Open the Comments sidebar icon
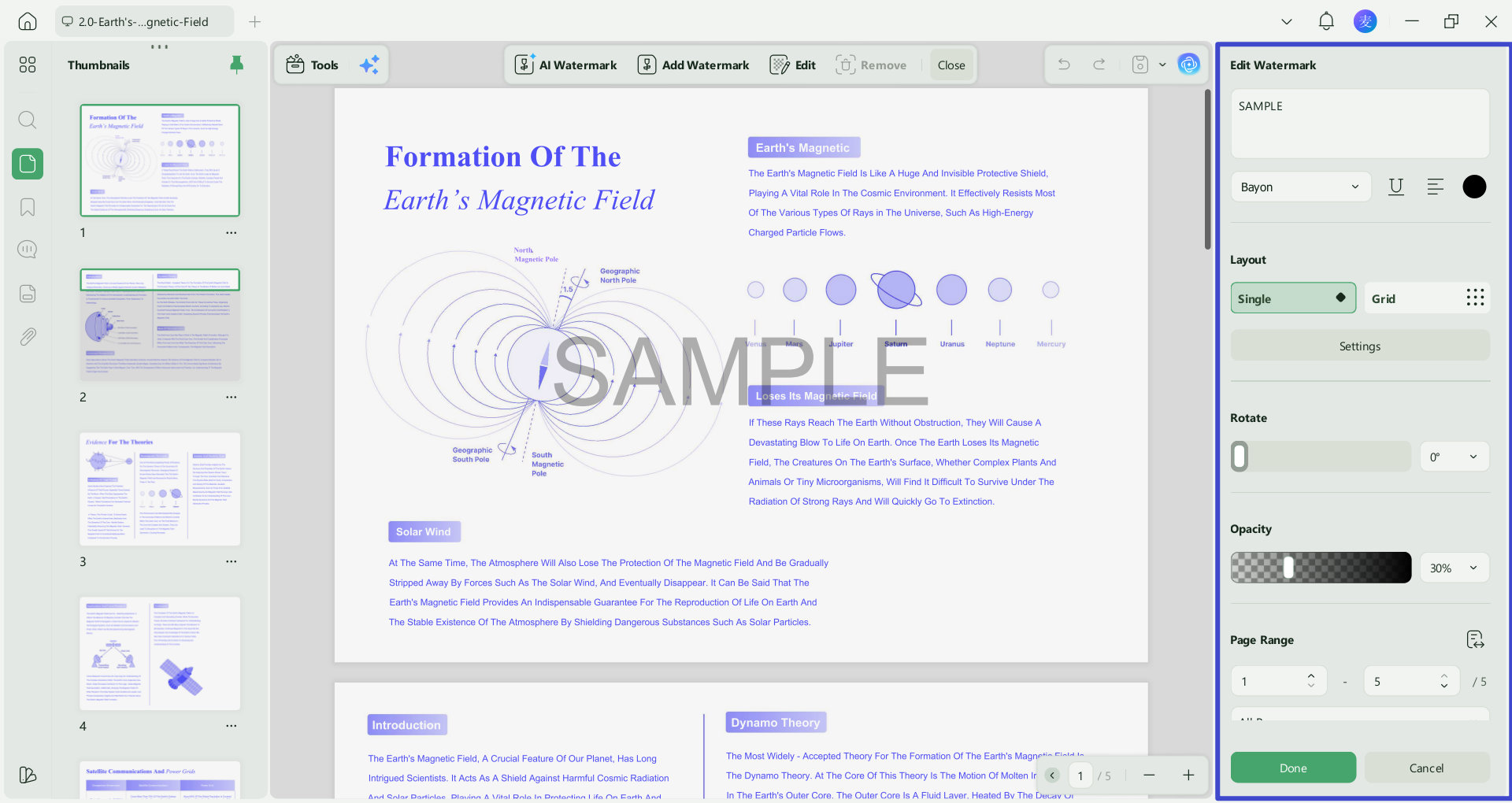The height and width of the screenshot is (803, 1512). [28, 250]
